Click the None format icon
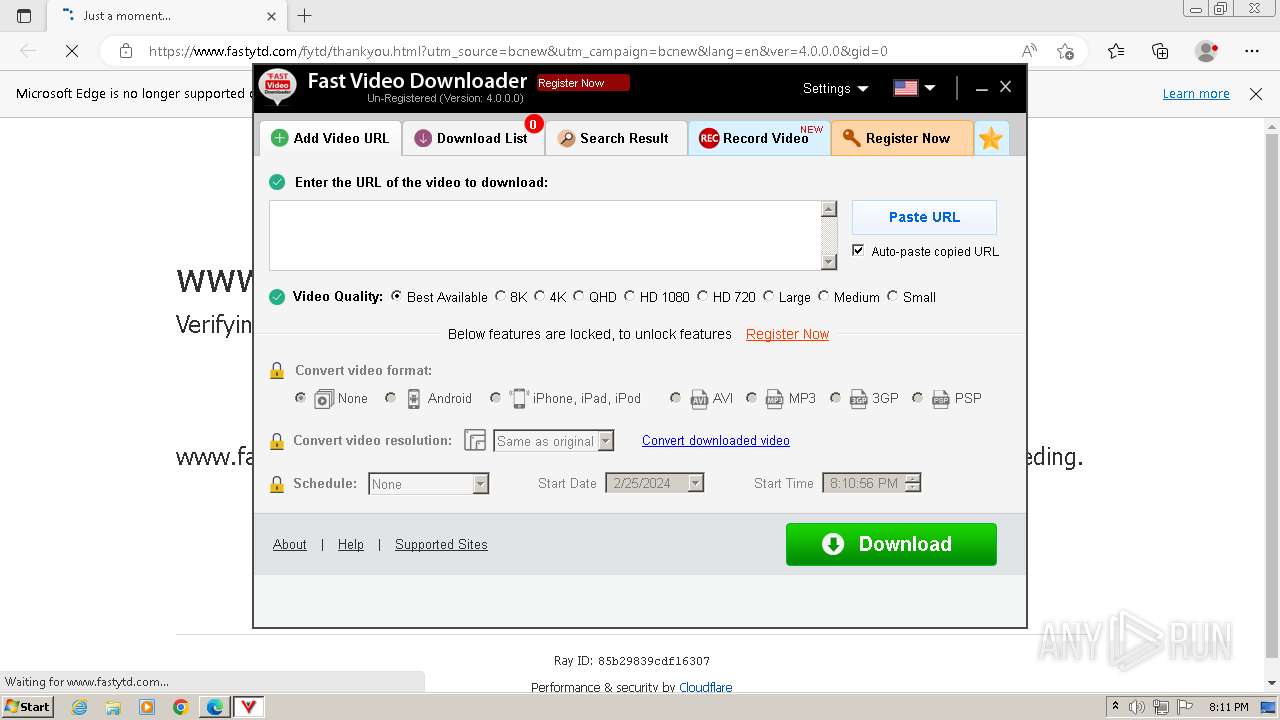Viewport: 1280px width, 720px height. coord(324,399)
